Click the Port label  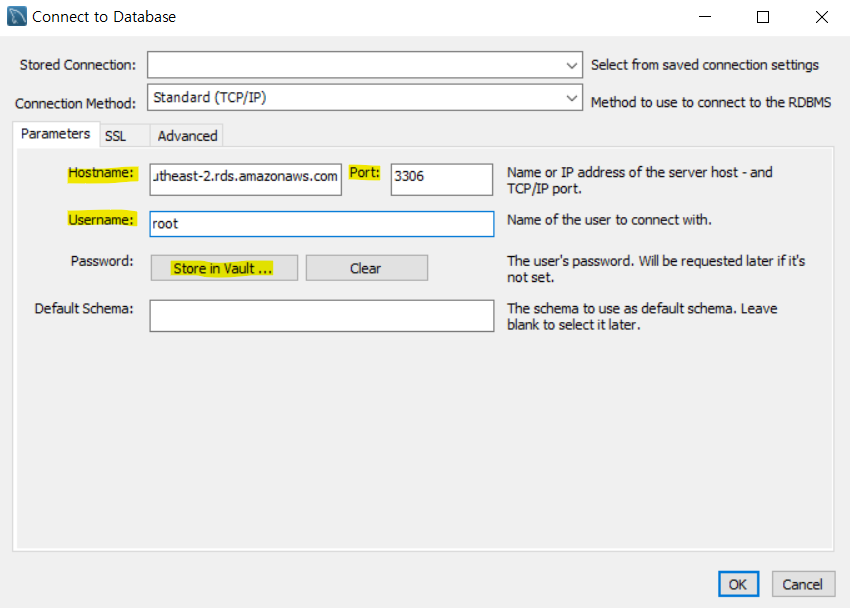(x=365, y=172)
